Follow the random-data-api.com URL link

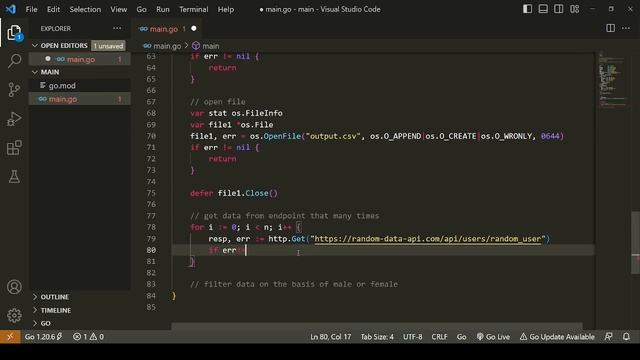(427, 239)
